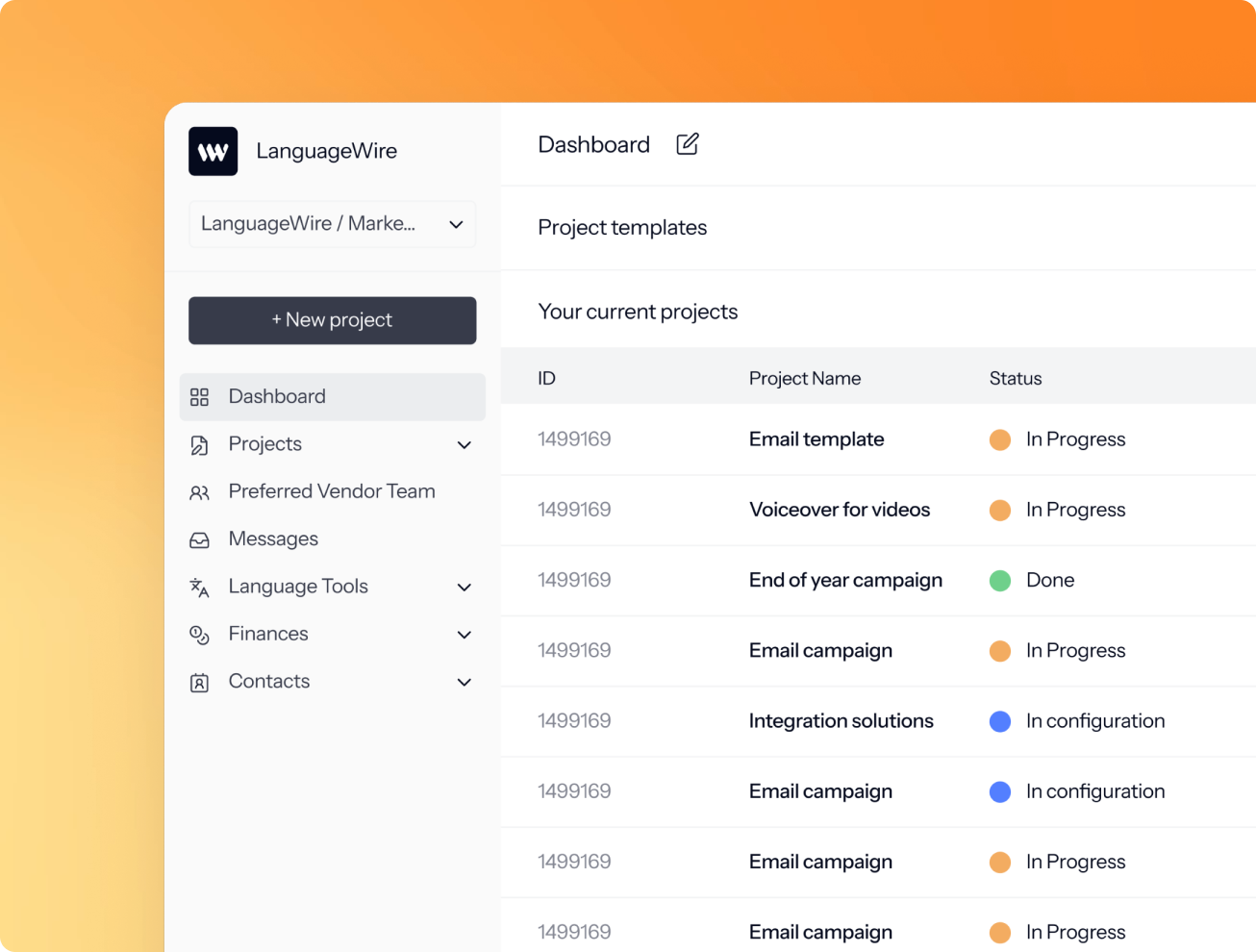Viewport: 1256px width, 952px height.
Task: Open Preferred Vendor Team from the sidebar
Action: click(x=331, y=491)
